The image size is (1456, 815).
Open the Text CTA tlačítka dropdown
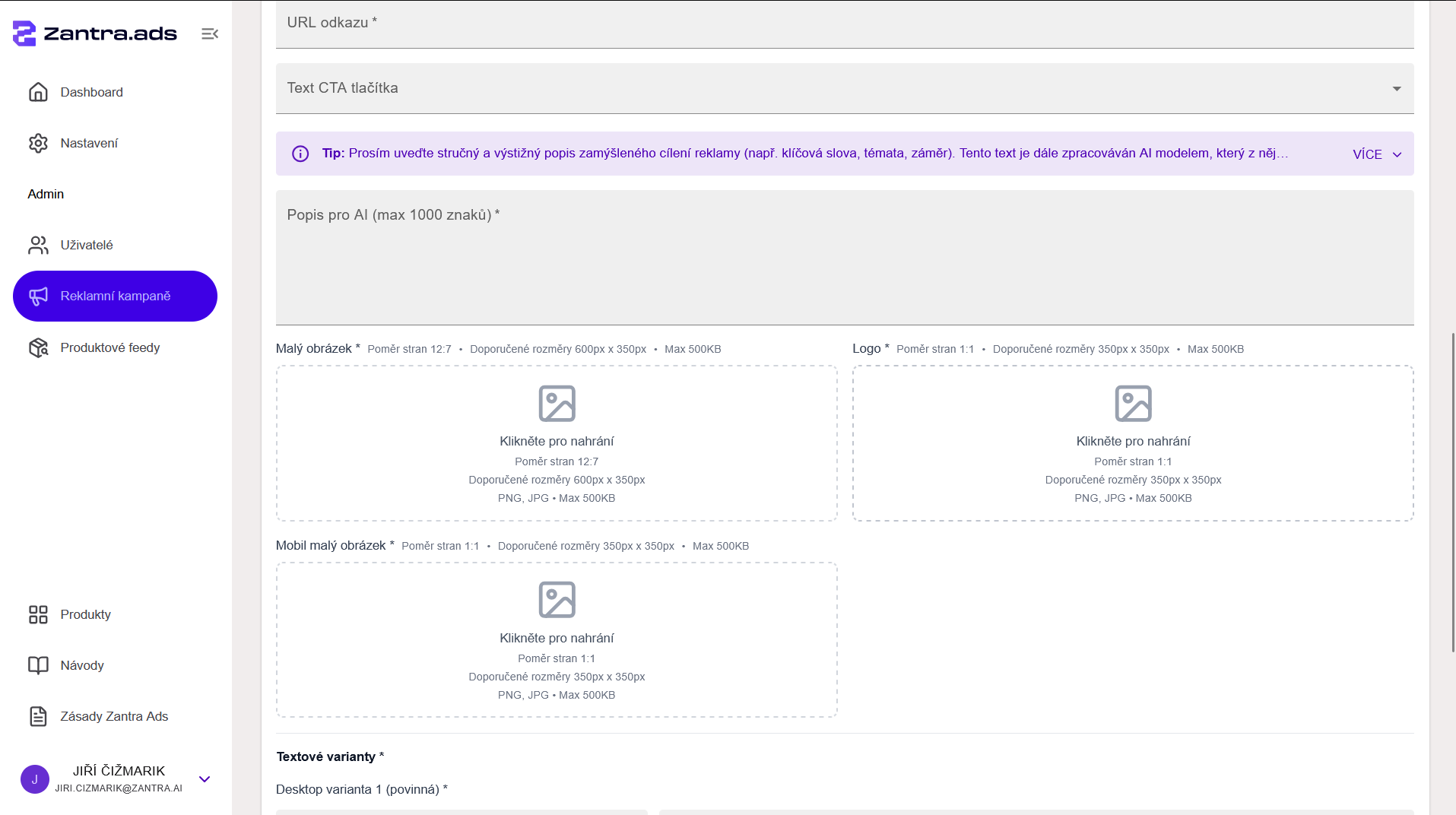click(x=845, y=88)
